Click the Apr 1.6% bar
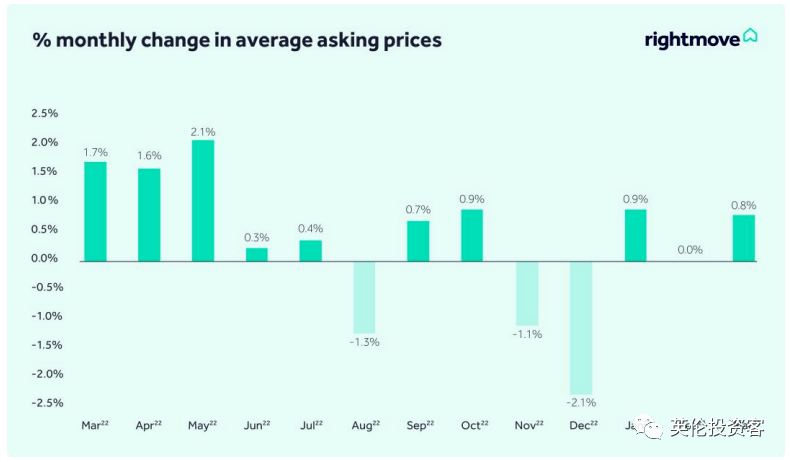Viewport: 790px width, 462px height. tap(149, 214)
